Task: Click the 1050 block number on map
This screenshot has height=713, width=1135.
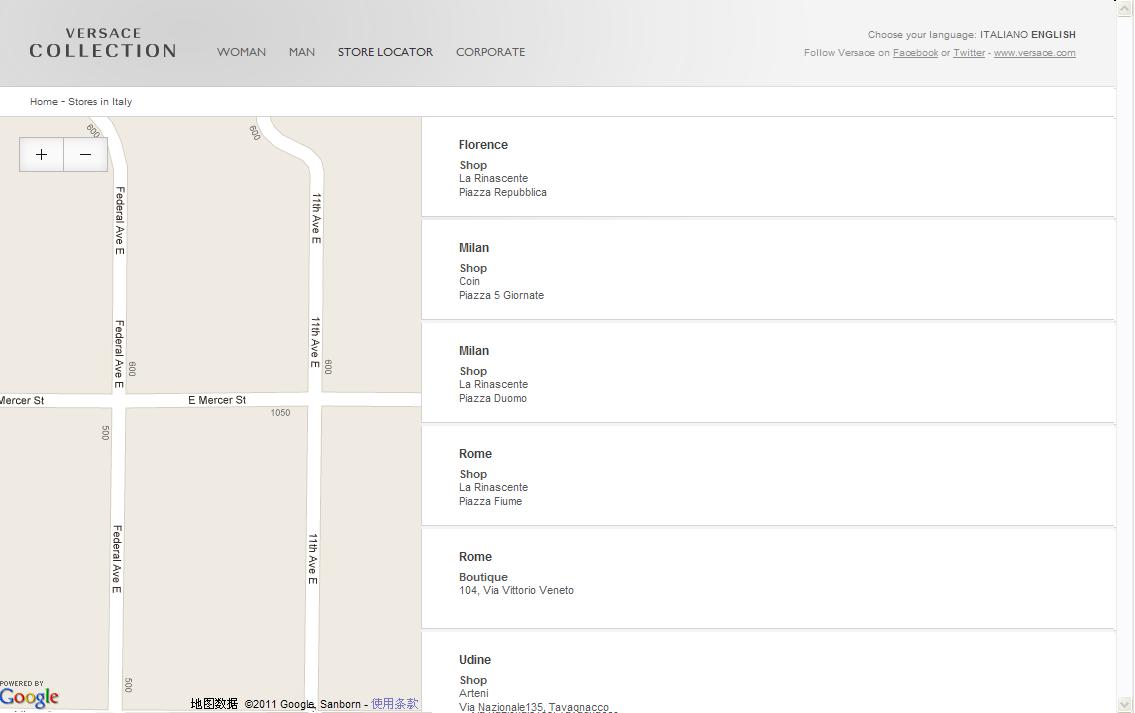Action: click(x=280, y=413)
